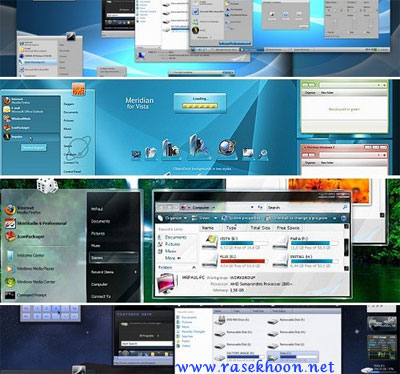This screenshot has width=400, height=374.
Task: Click the orange user picture atop Meridian menu
Action: (79, 89)
